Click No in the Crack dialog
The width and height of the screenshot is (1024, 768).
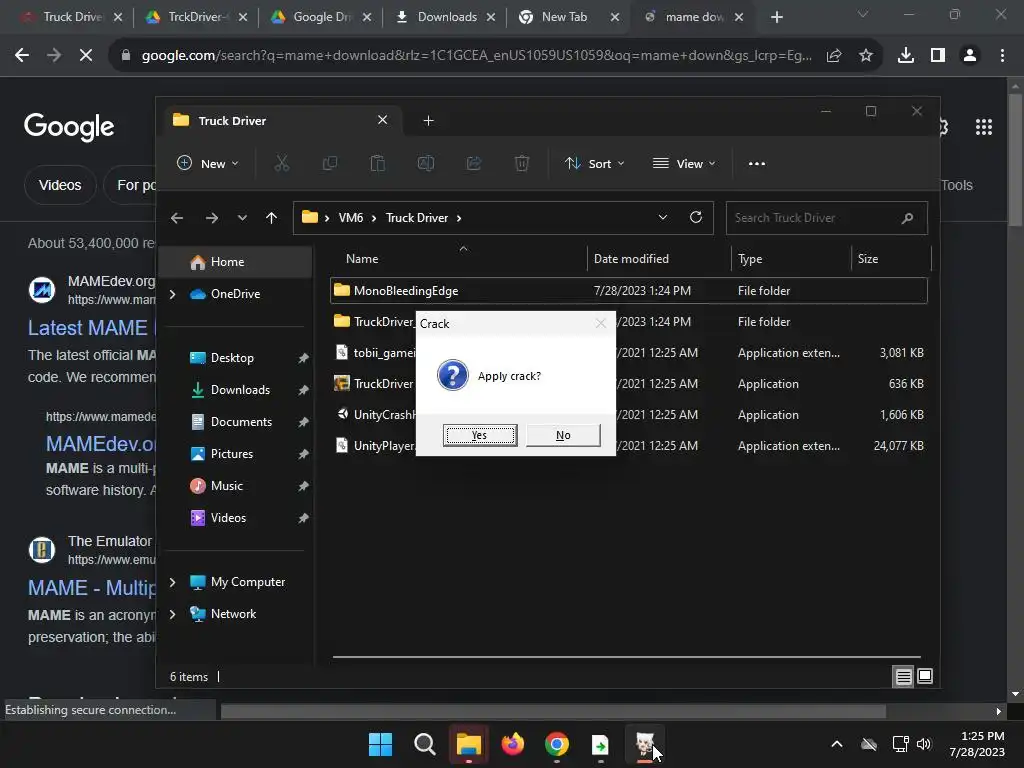coord(563,435)
